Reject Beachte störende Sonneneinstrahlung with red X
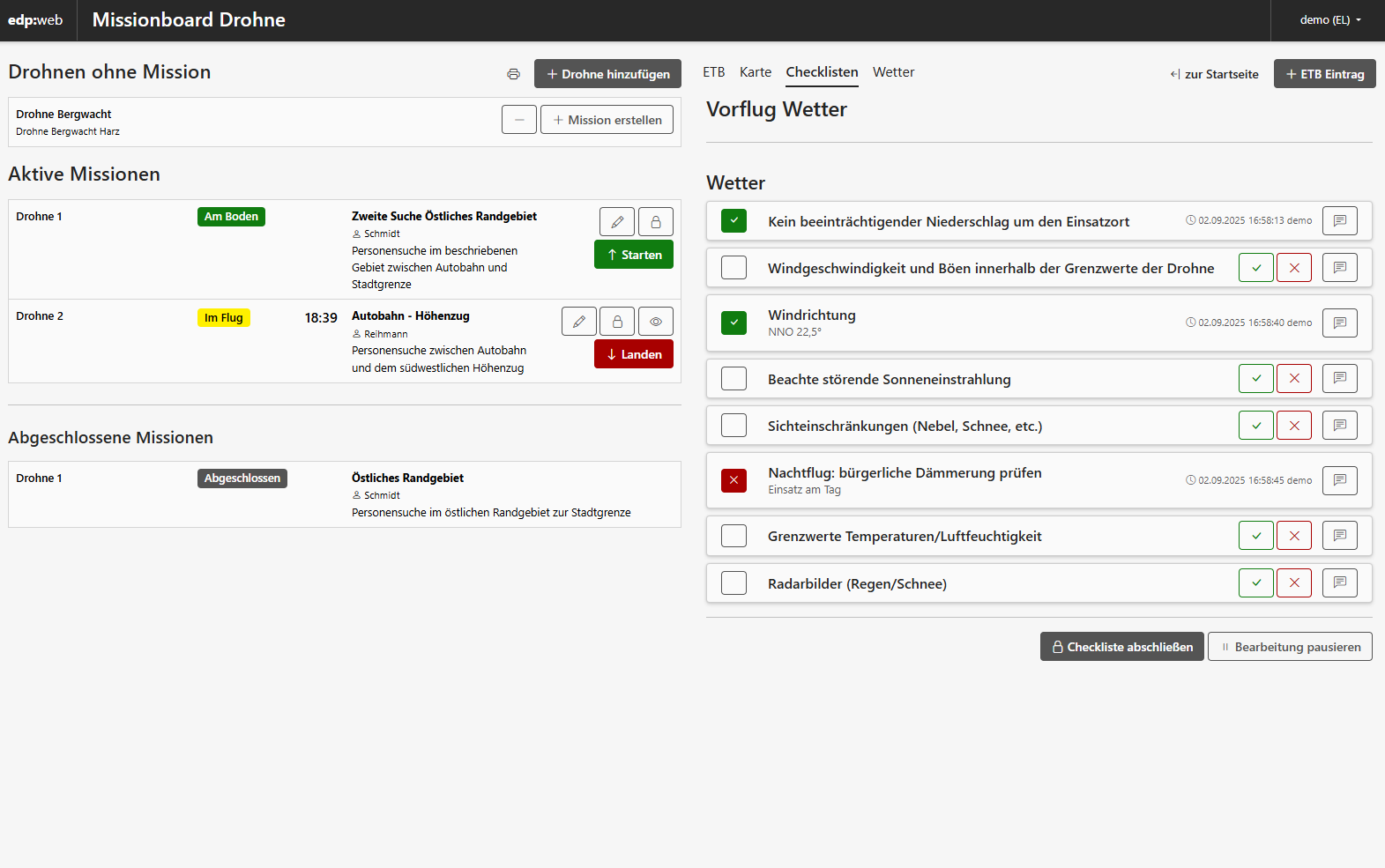Screen dimensions: 1385x868 point(1293,379)
